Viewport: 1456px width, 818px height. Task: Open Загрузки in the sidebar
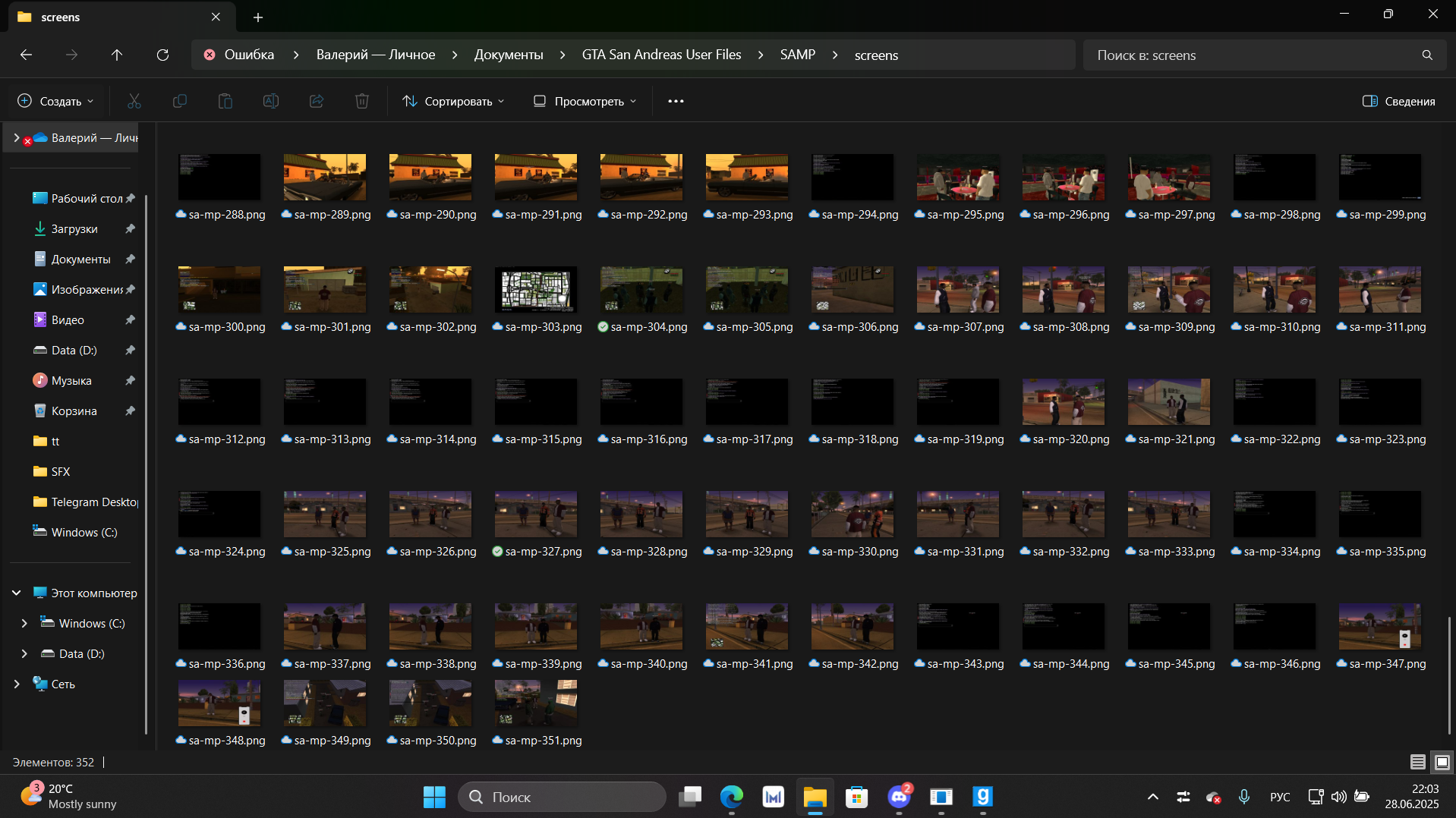pyautogui.click(x=74, y=228)
